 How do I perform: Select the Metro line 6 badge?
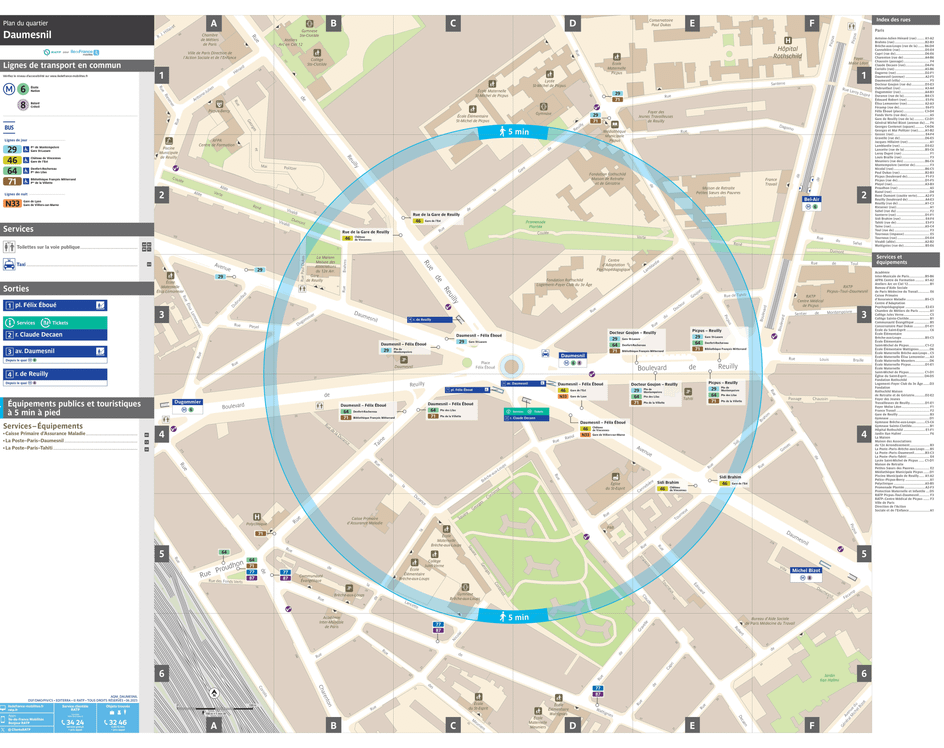pos(21,88)
